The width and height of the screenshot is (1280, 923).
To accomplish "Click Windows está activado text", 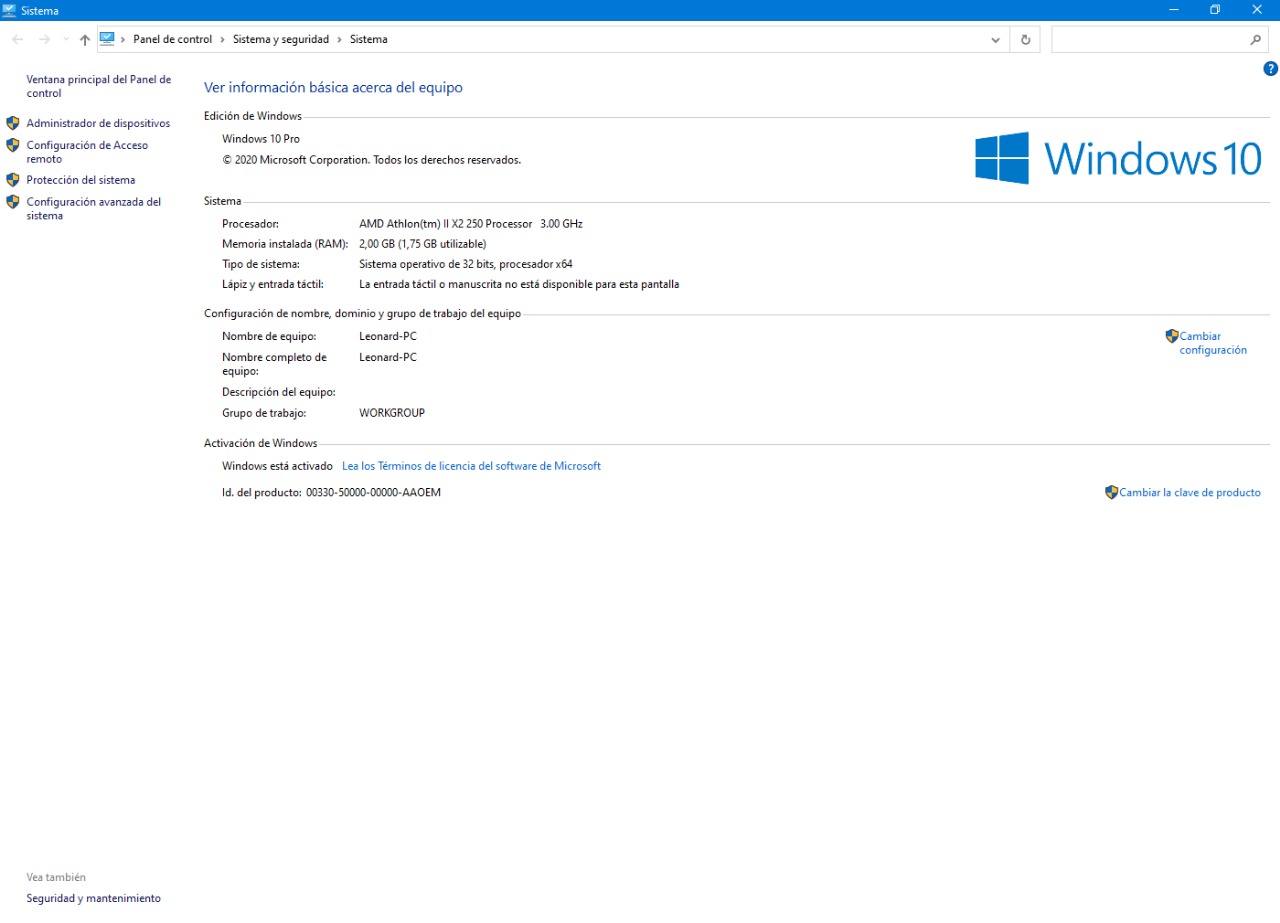I will pos(277,466).
